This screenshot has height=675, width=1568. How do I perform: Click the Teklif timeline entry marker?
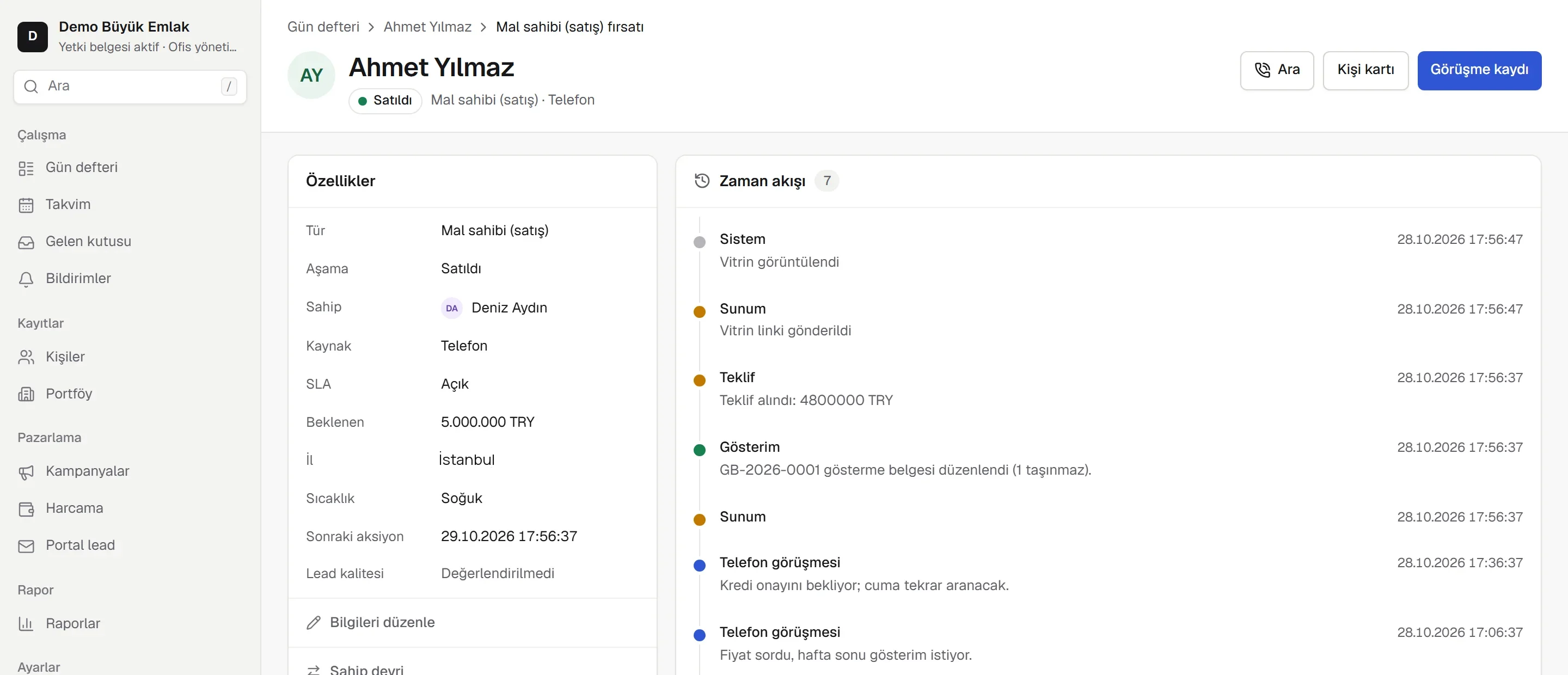tap(700, 381)
